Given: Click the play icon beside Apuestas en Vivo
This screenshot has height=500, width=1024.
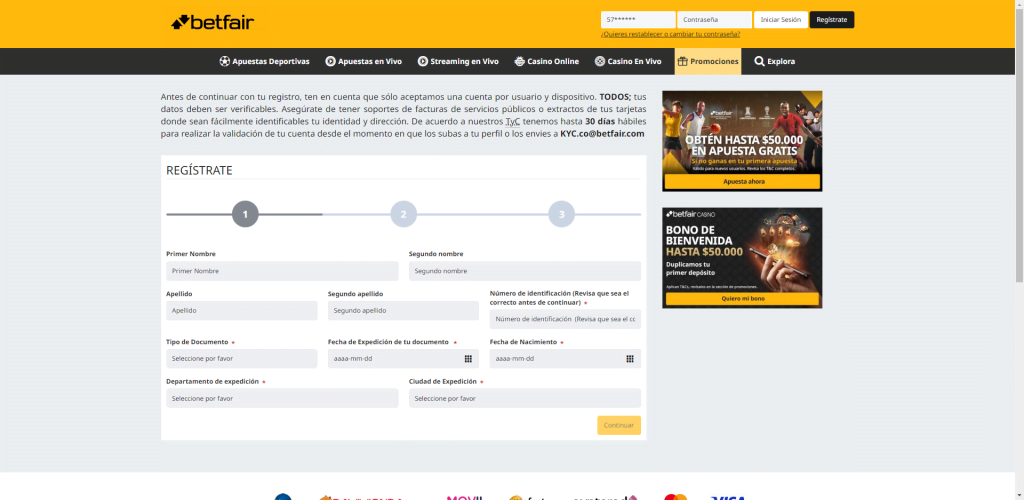Looking at the screenshot, I should 330,61.
